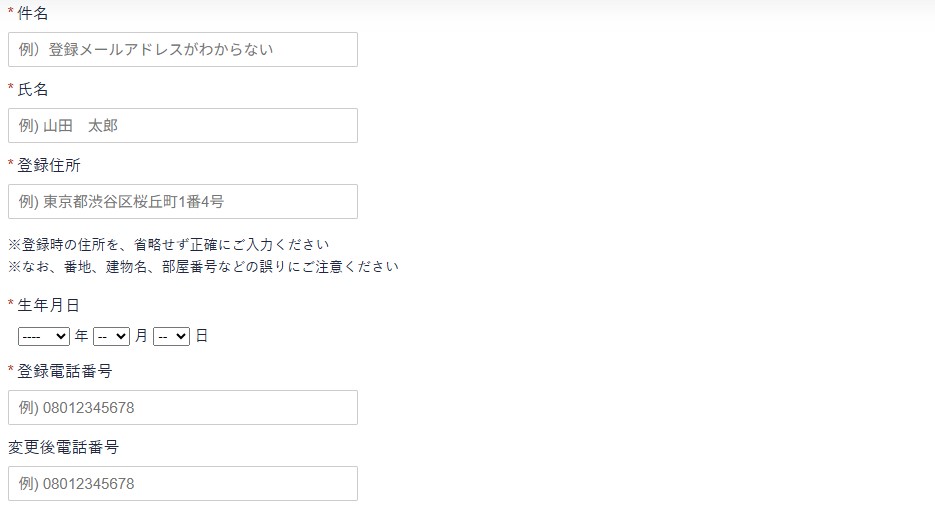Click the note about 番地 and 建物名 mistakes
The image size is (935, 510).
point(203,266)
